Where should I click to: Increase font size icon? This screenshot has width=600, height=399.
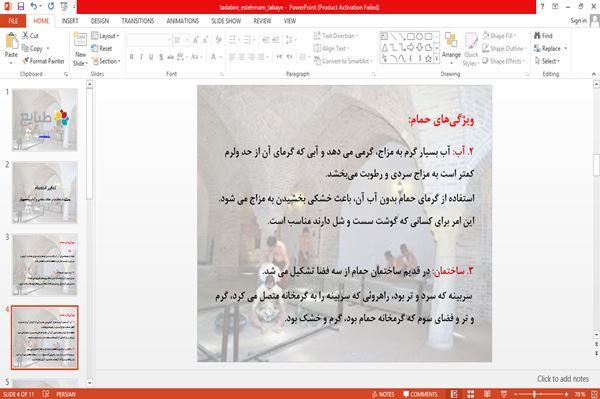pyautogui.click(x=196, y=40)
